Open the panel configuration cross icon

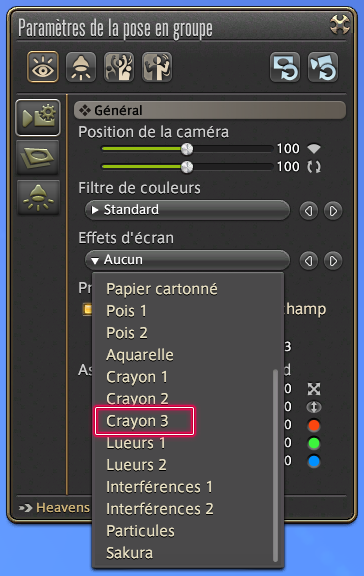[340, 25]
